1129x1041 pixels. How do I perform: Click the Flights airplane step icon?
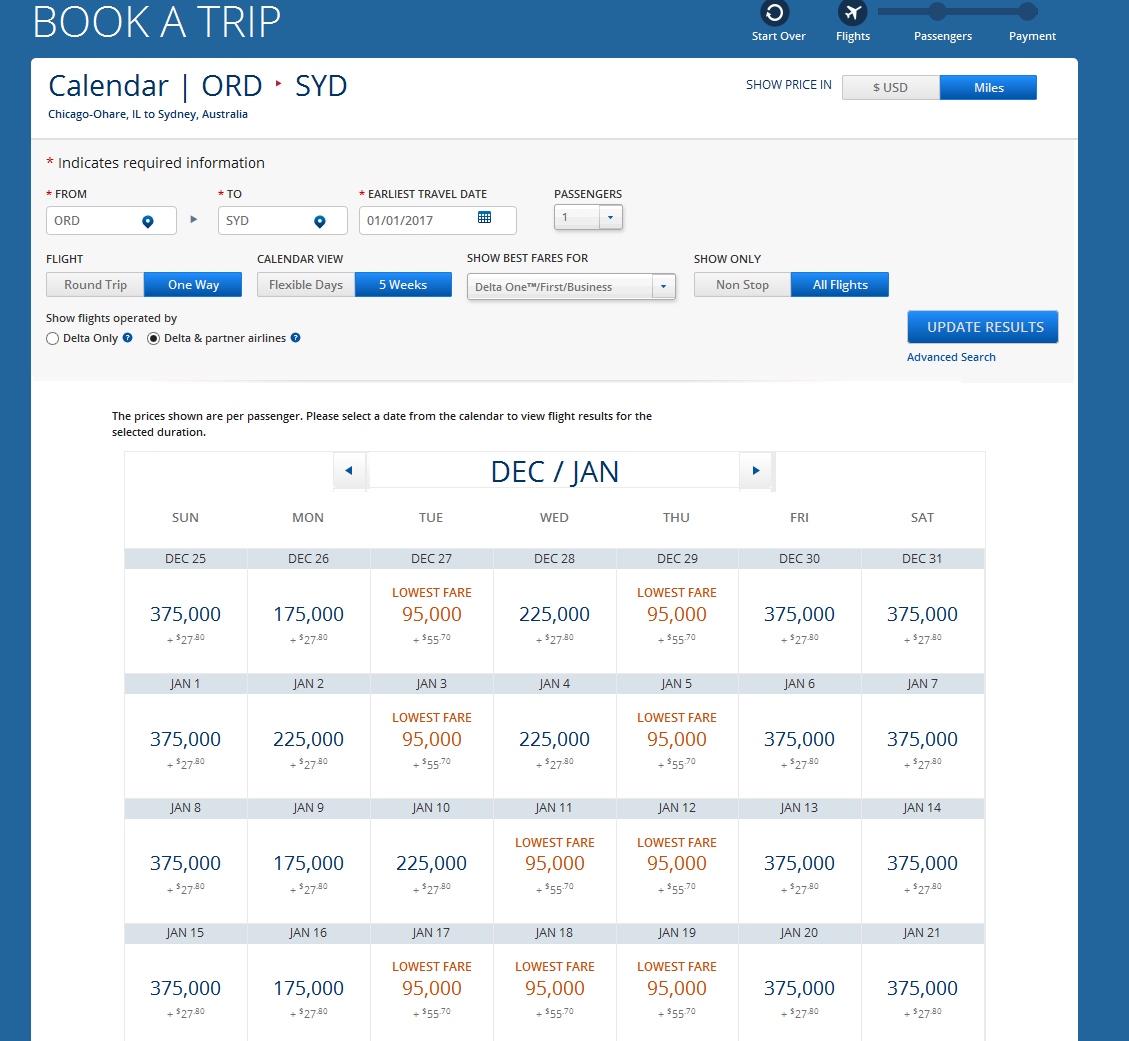(852, 12)
